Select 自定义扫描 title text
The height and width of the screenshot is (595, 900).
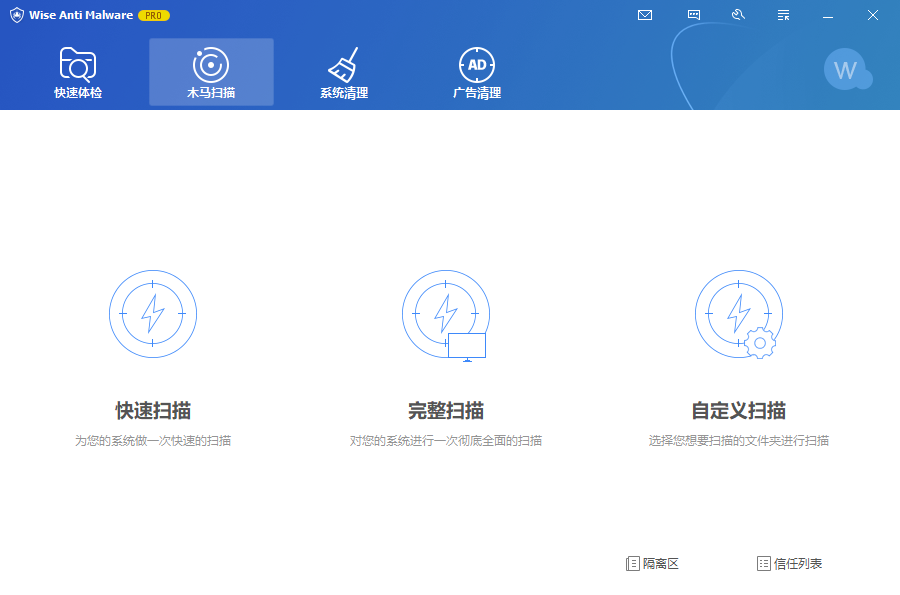[x=739, y=411]
